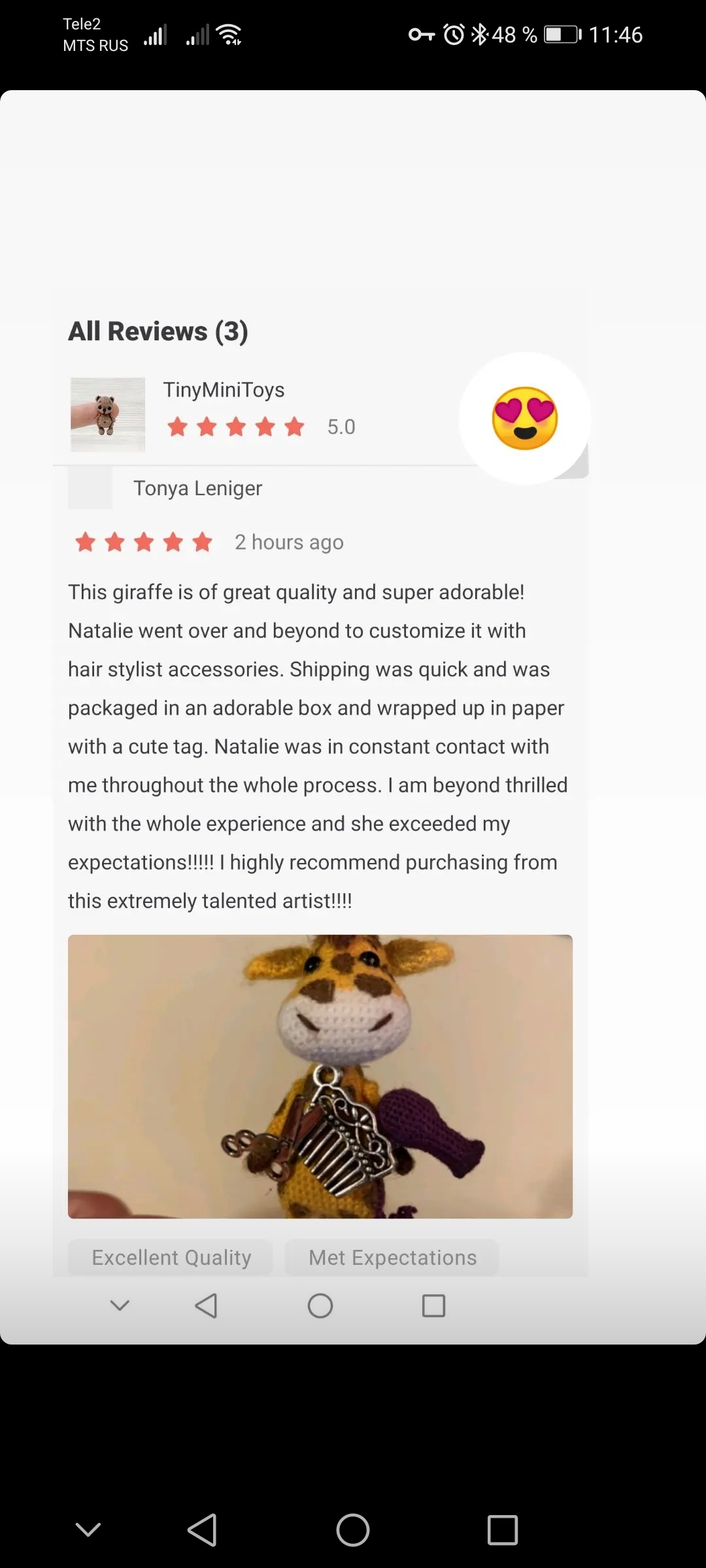
Task: Tap the inner back triangle icon
Action: pyautogui.click(x=206, y=1306)
